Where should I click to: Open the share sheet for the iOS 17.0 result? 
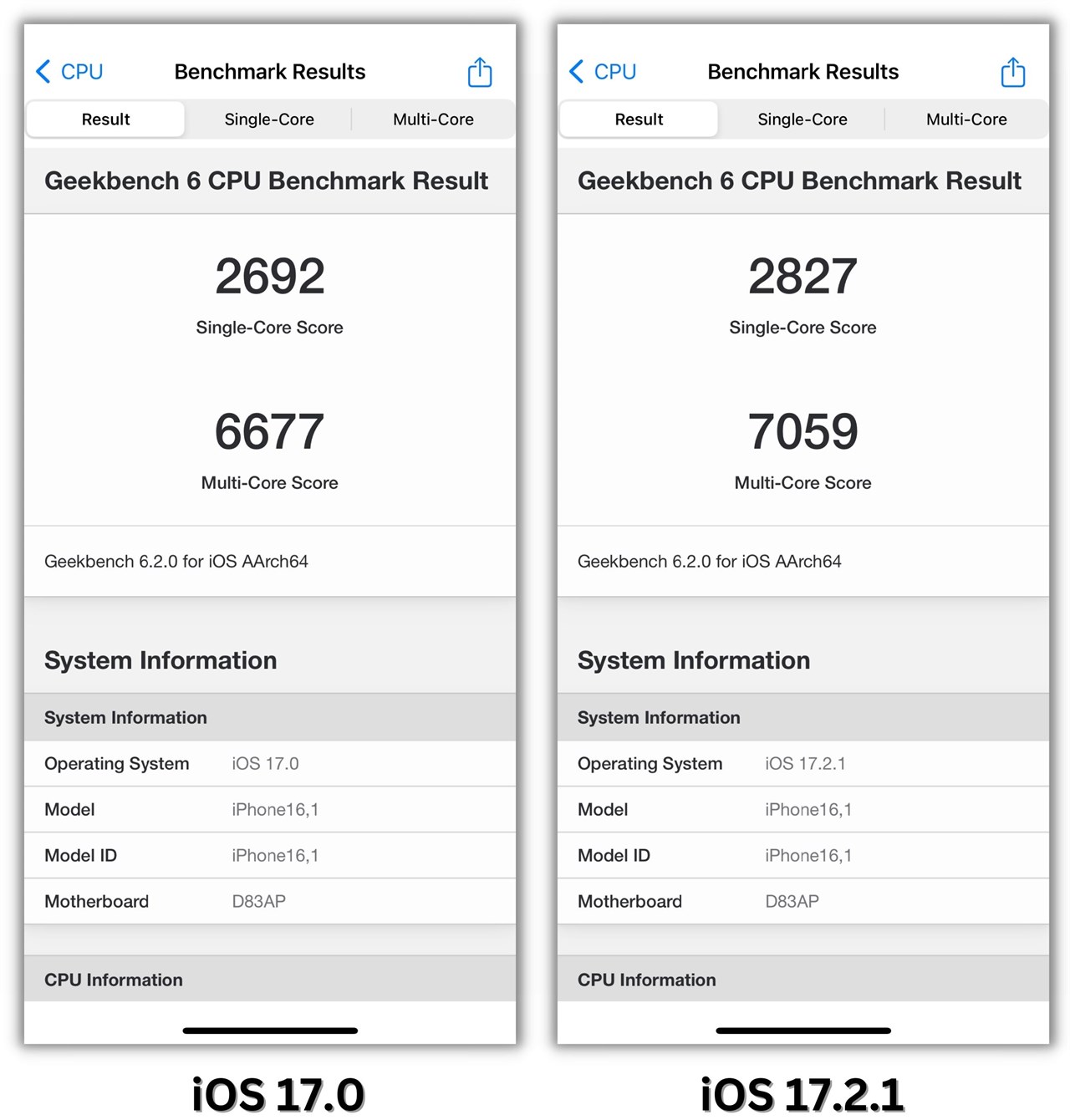point(479,72)
